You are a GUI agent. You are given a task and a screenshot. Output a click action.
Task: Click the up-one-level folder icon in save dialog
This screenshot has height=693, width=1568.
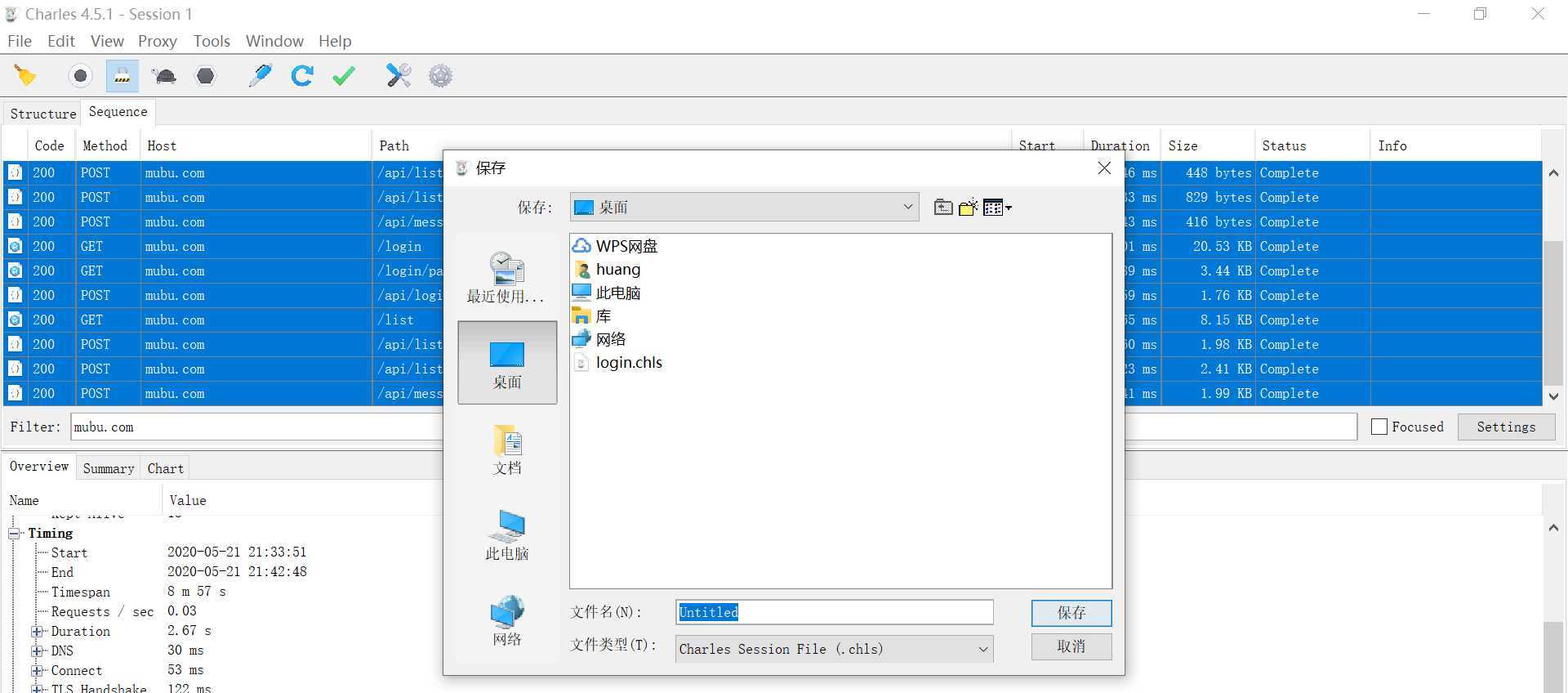click(x=943, y=208)
